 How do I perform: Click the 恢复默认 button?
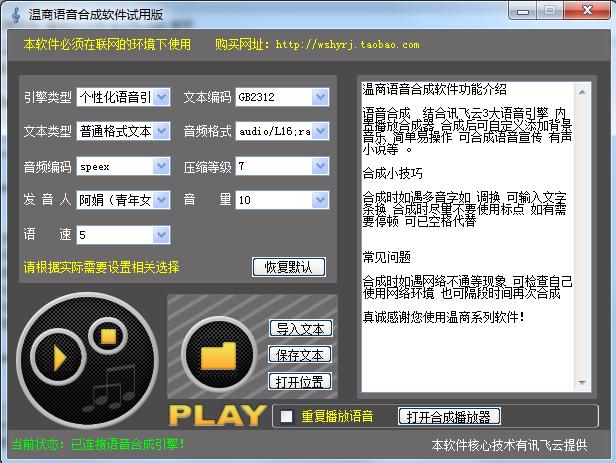289,267
